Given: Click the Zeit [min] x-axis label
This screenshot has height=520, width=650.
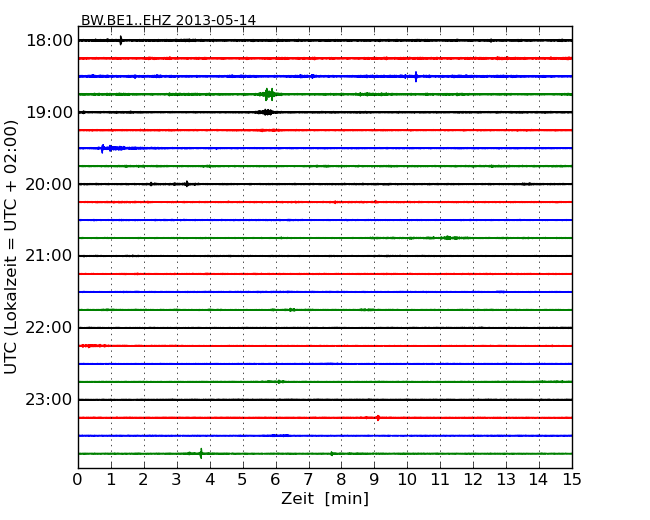Looking at the screenshot, I should click(325, 498).
